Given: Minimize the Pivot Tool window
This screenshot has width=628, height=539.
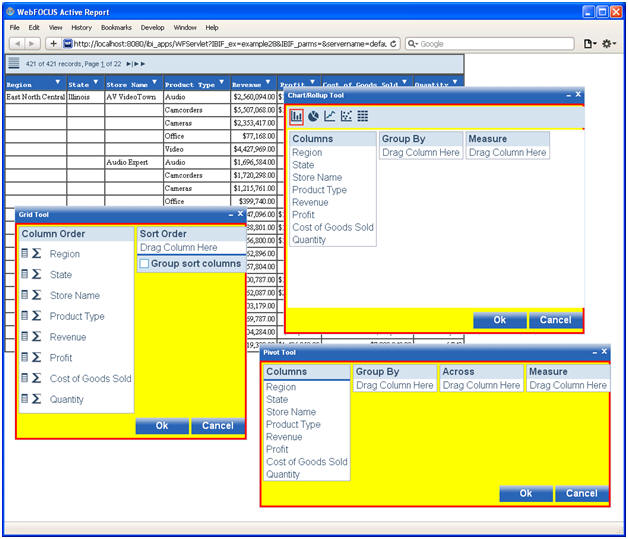Looking at the screenshot, I should (x=595, y=352).
